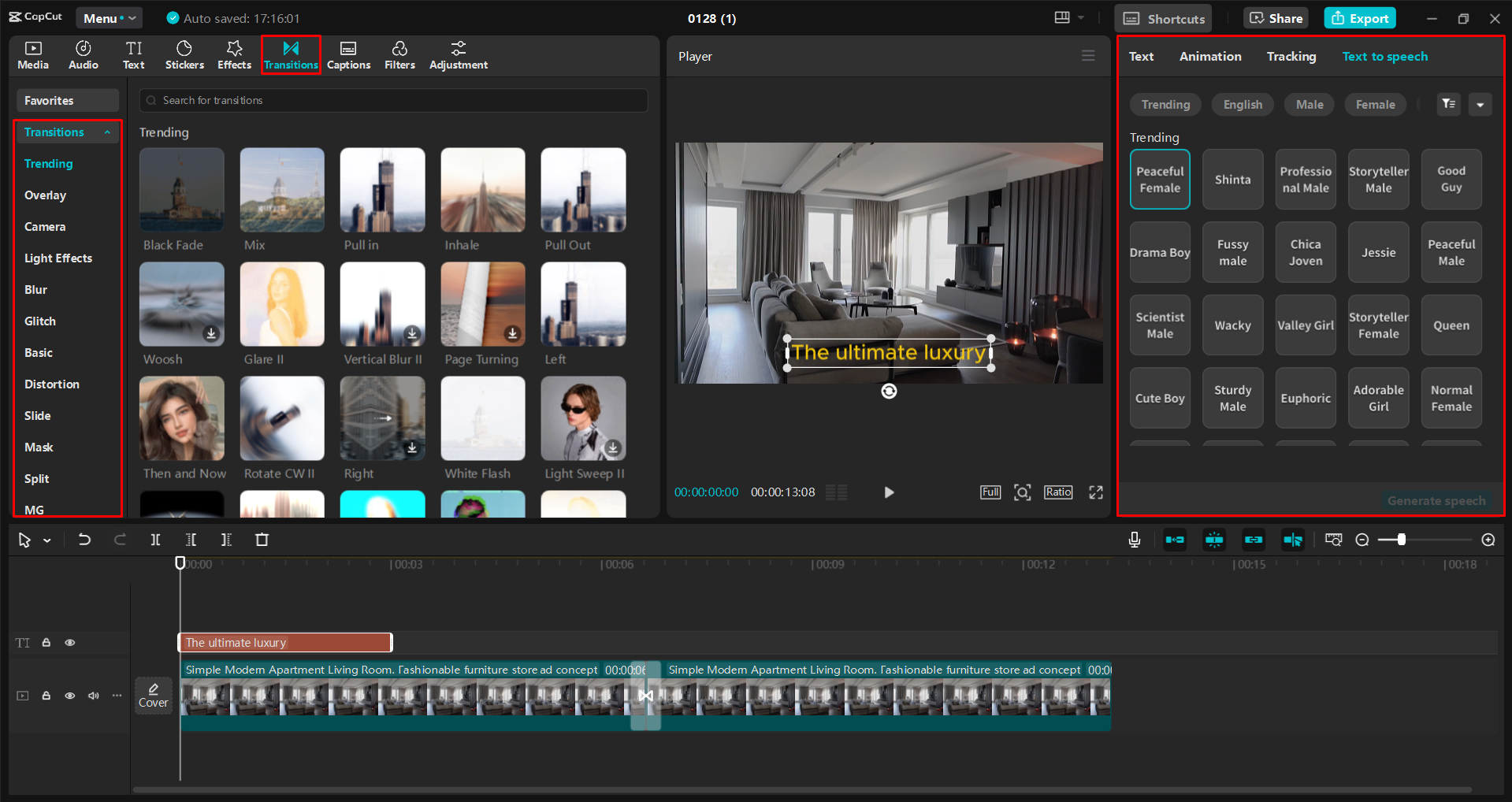Collapse the Transitions category list

pyautogui.click(x=108, y=132)
